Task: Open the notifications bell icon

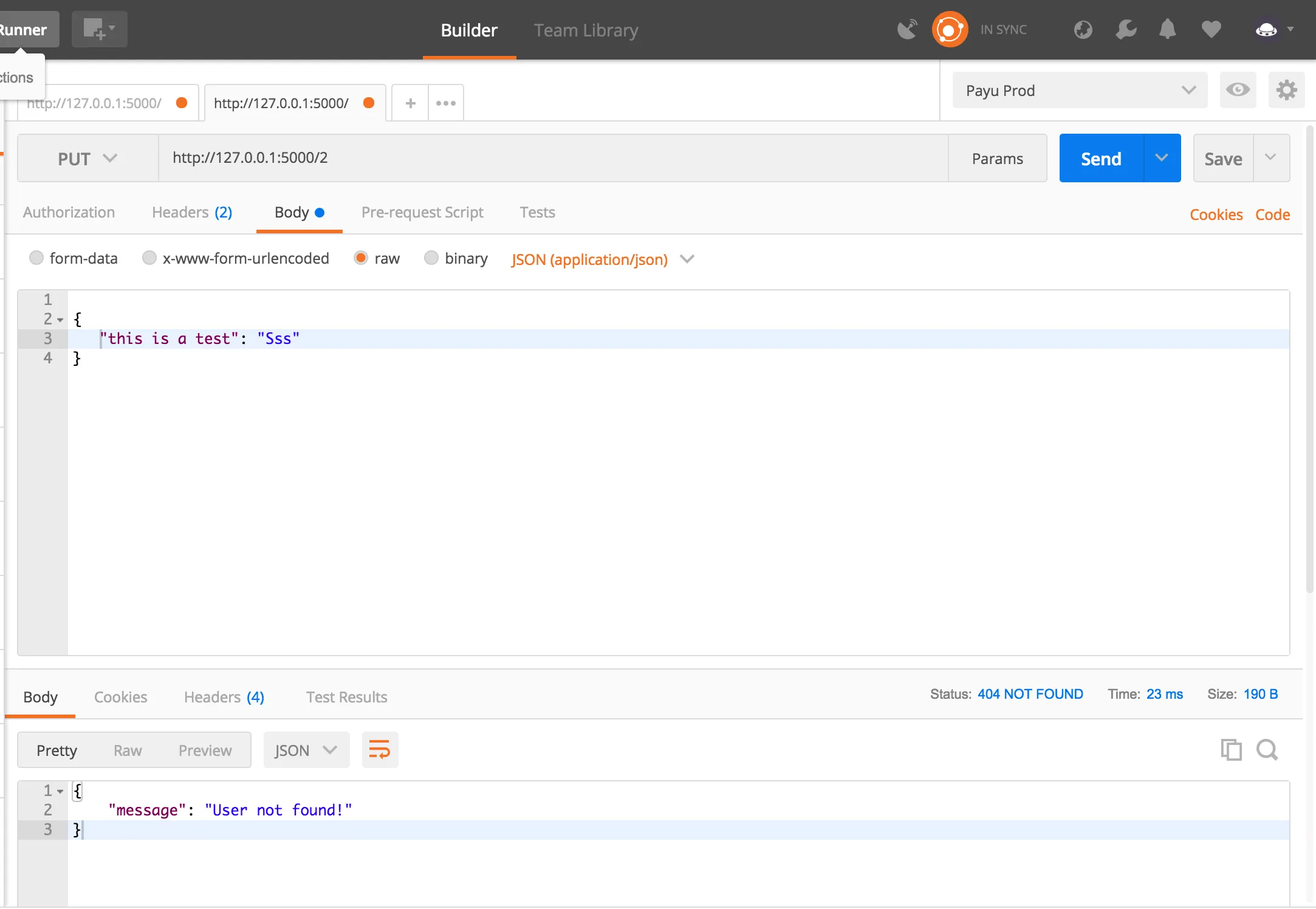Action: point(1167,29)
